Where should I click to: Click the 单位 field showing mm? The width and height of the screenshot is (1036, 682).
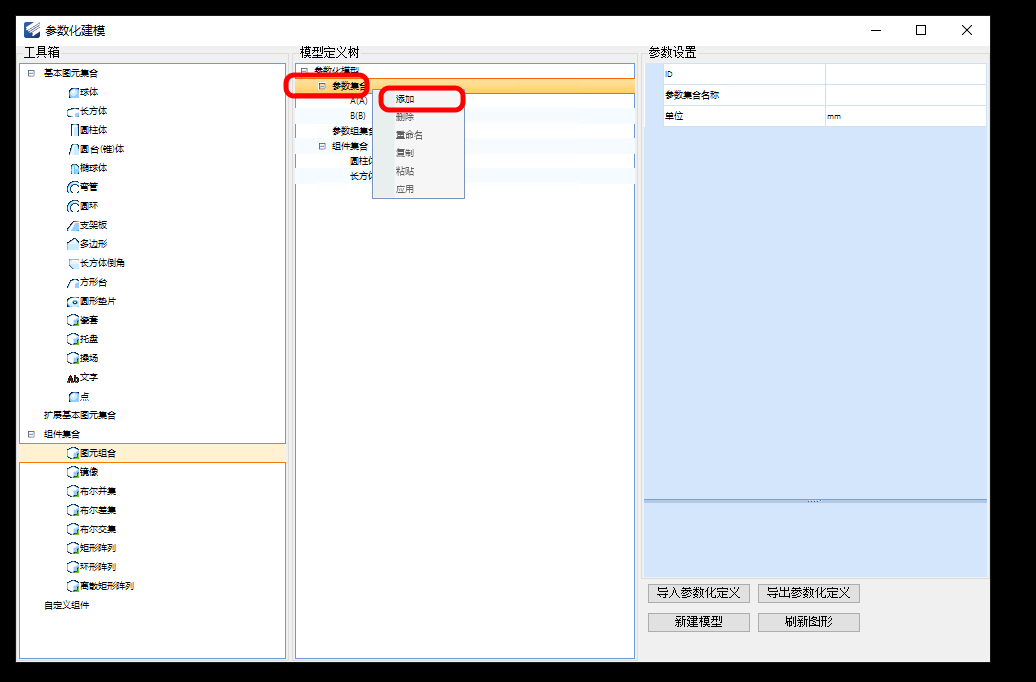(905, 116)
